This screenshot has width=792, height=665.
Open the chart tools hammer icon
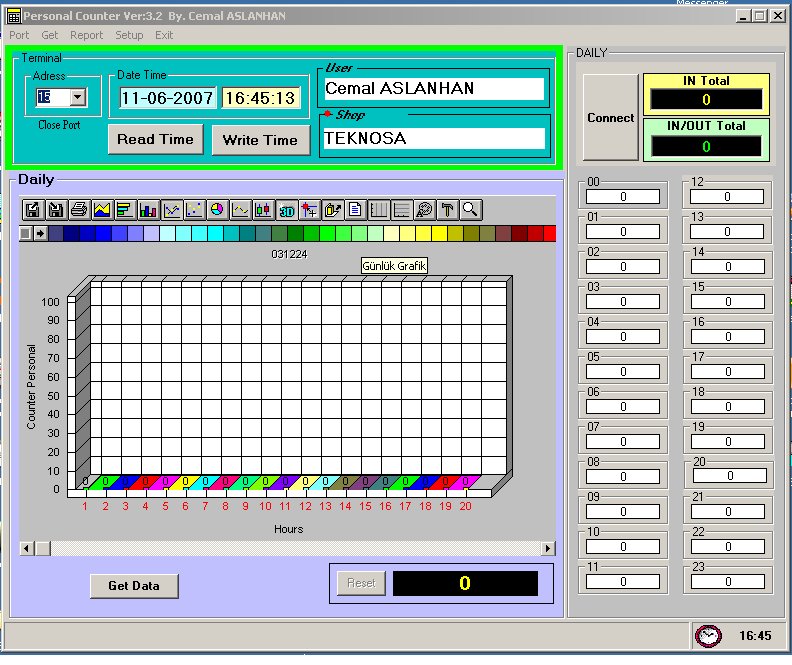(x=448, y=210)
